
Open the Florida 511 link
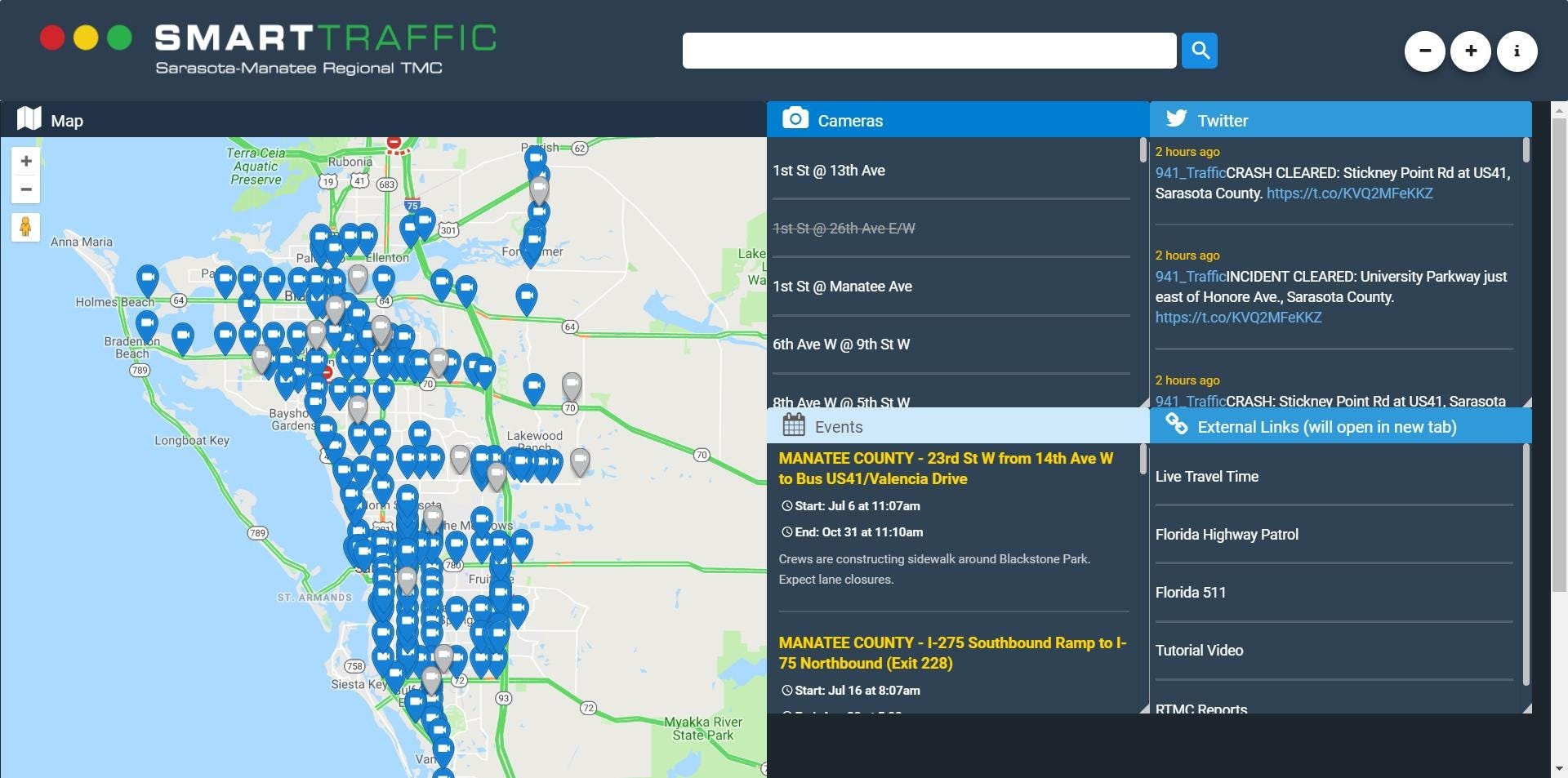coord(1190,592)
